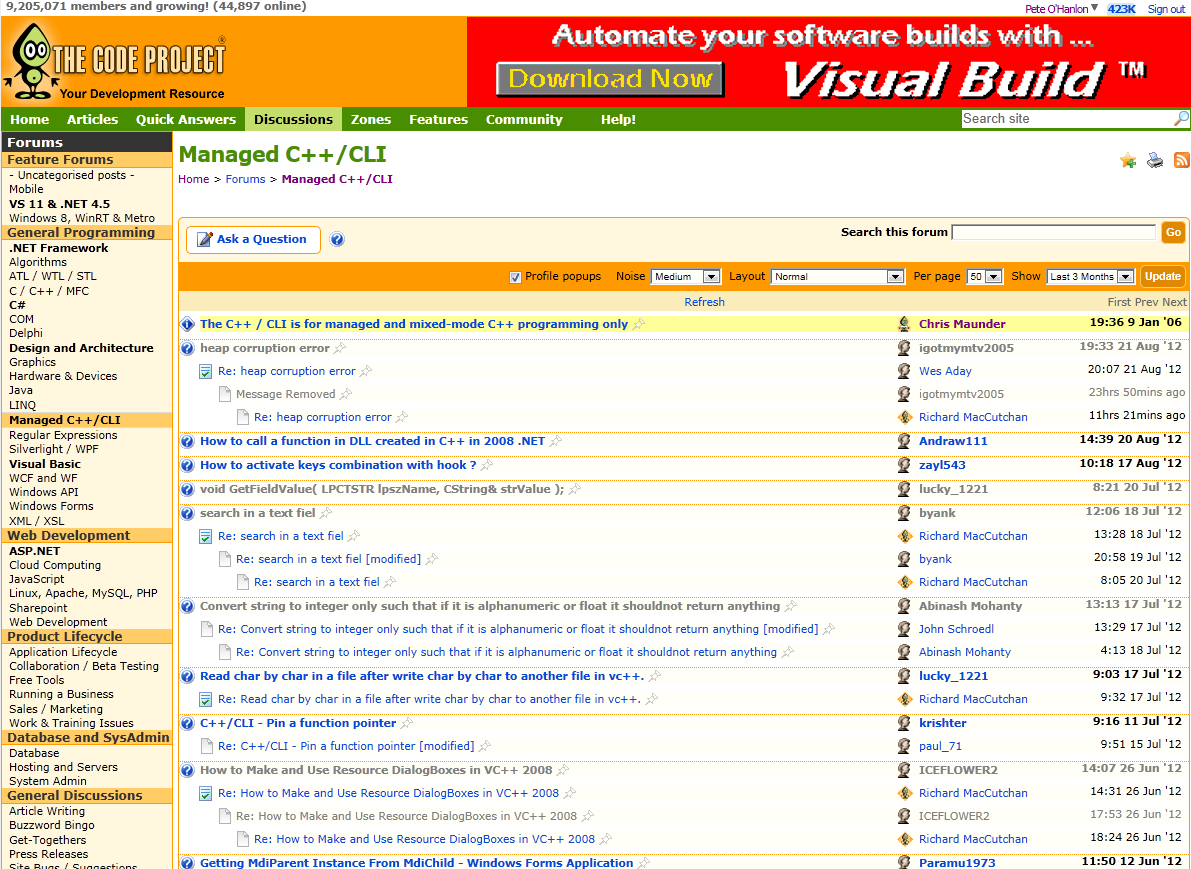Click the Search this forum input field
The height and width of the screenshot is (869, 1191).
(1054, 232)
